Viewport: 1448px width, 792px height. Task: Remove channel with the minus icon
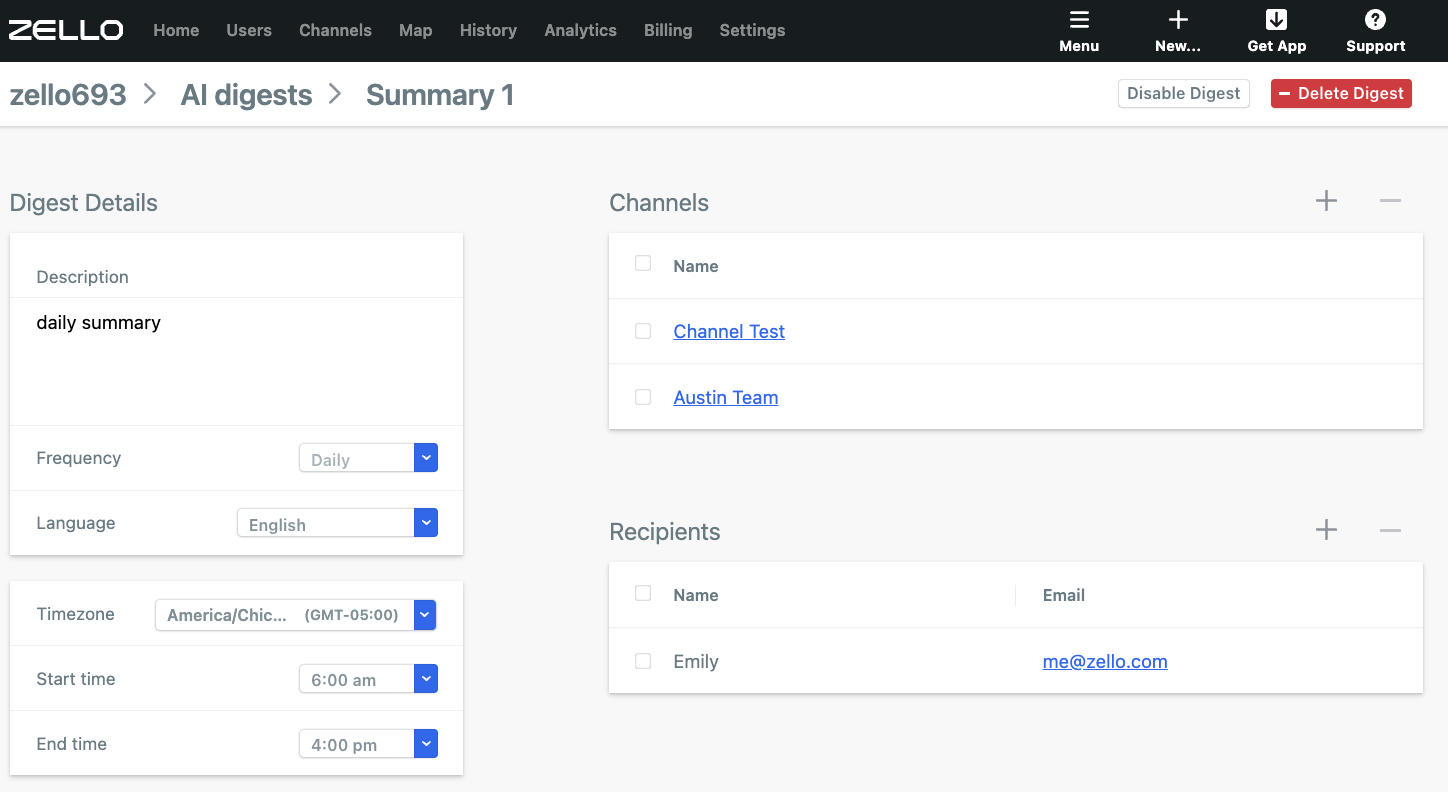1390,201
